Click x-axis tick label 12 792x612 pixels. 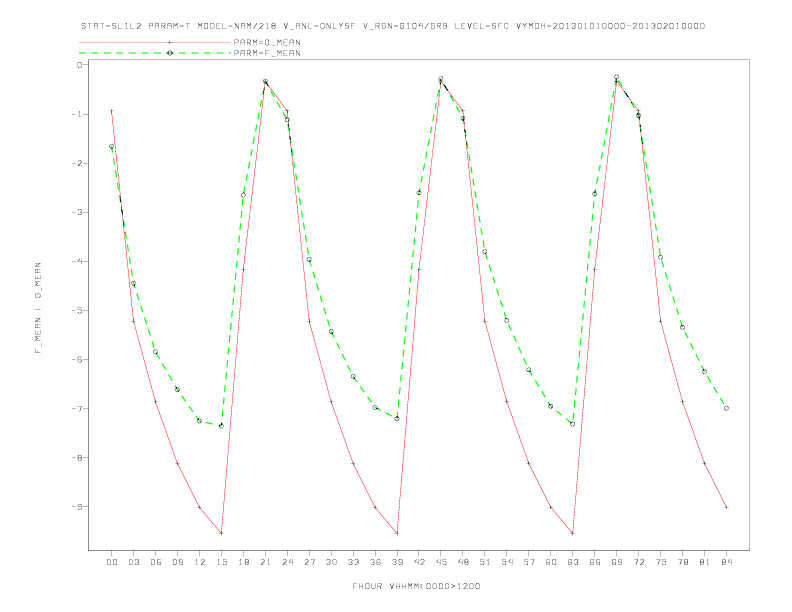point(200,562)
